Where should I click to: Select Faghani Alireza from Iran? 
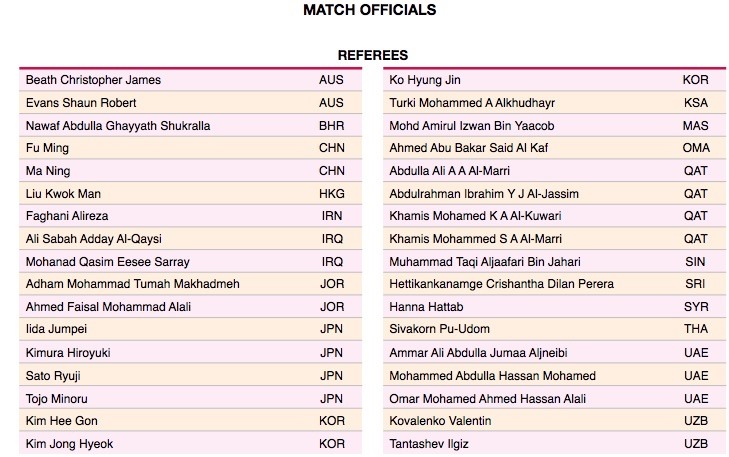tap(67, 216)
